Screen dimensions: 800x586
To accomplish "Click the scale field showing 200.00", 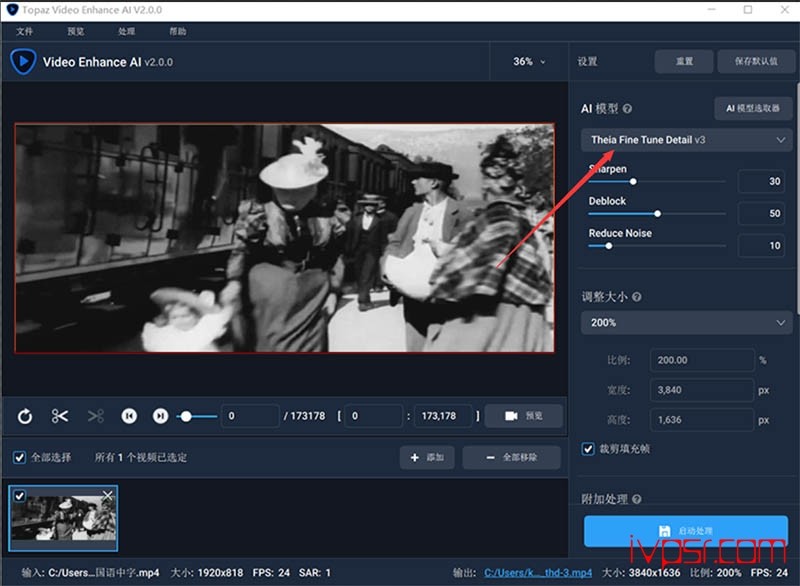I will tap(702, 360).
